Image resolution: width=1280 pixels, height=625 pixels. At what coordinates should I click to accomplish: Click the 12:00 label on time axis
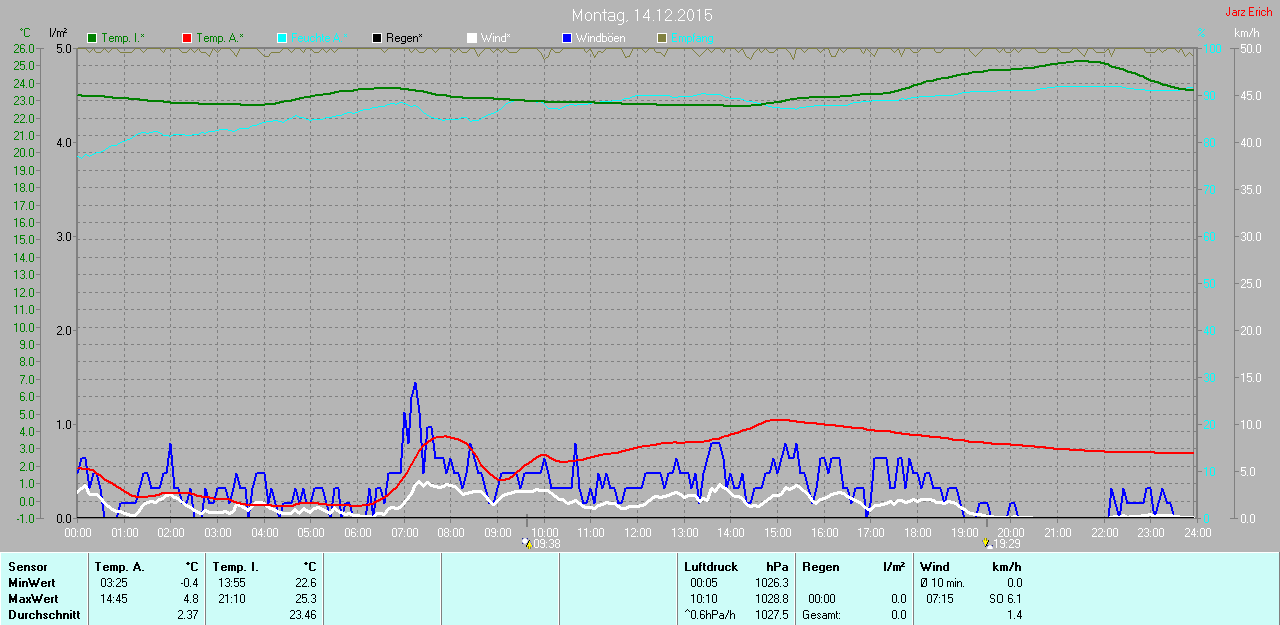(x=637, y=533)
